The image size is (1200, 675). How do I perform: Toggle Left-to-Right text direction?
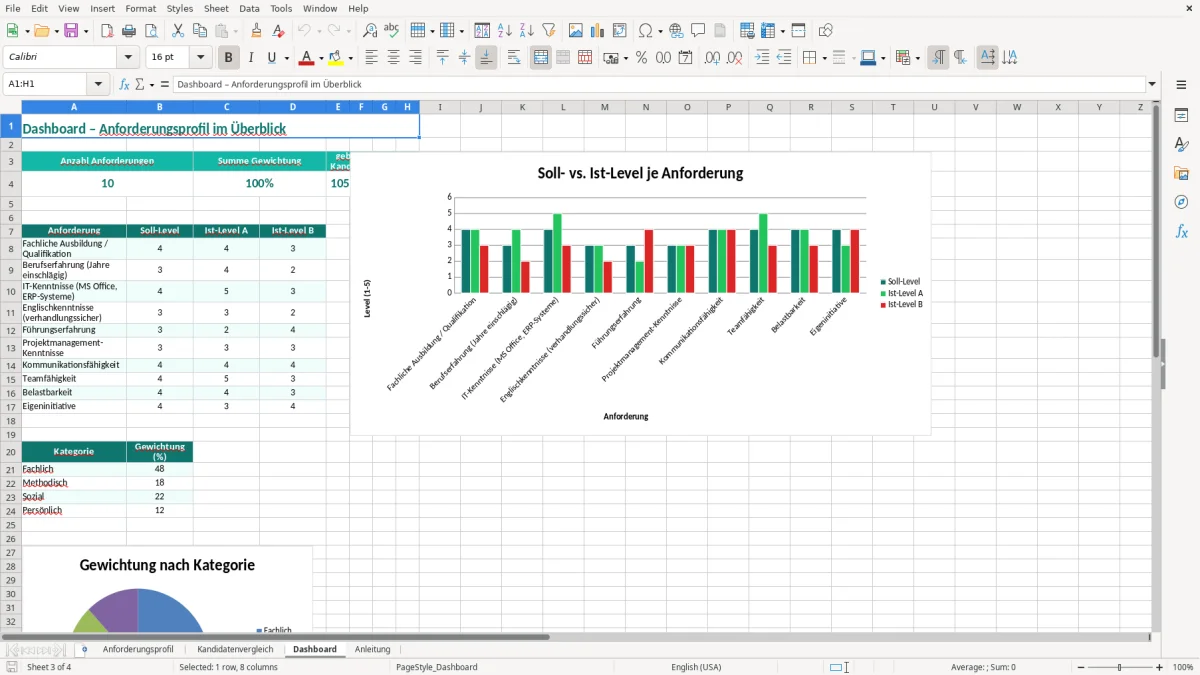click(938, 58)
